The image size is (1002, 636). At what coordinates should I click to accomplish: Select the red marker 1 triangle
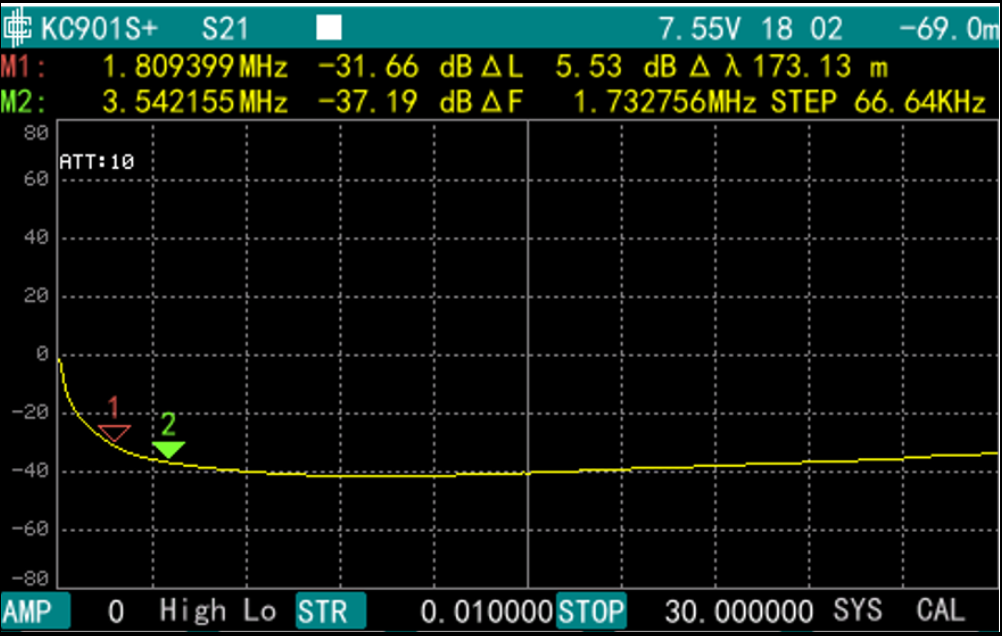[113, 432]
